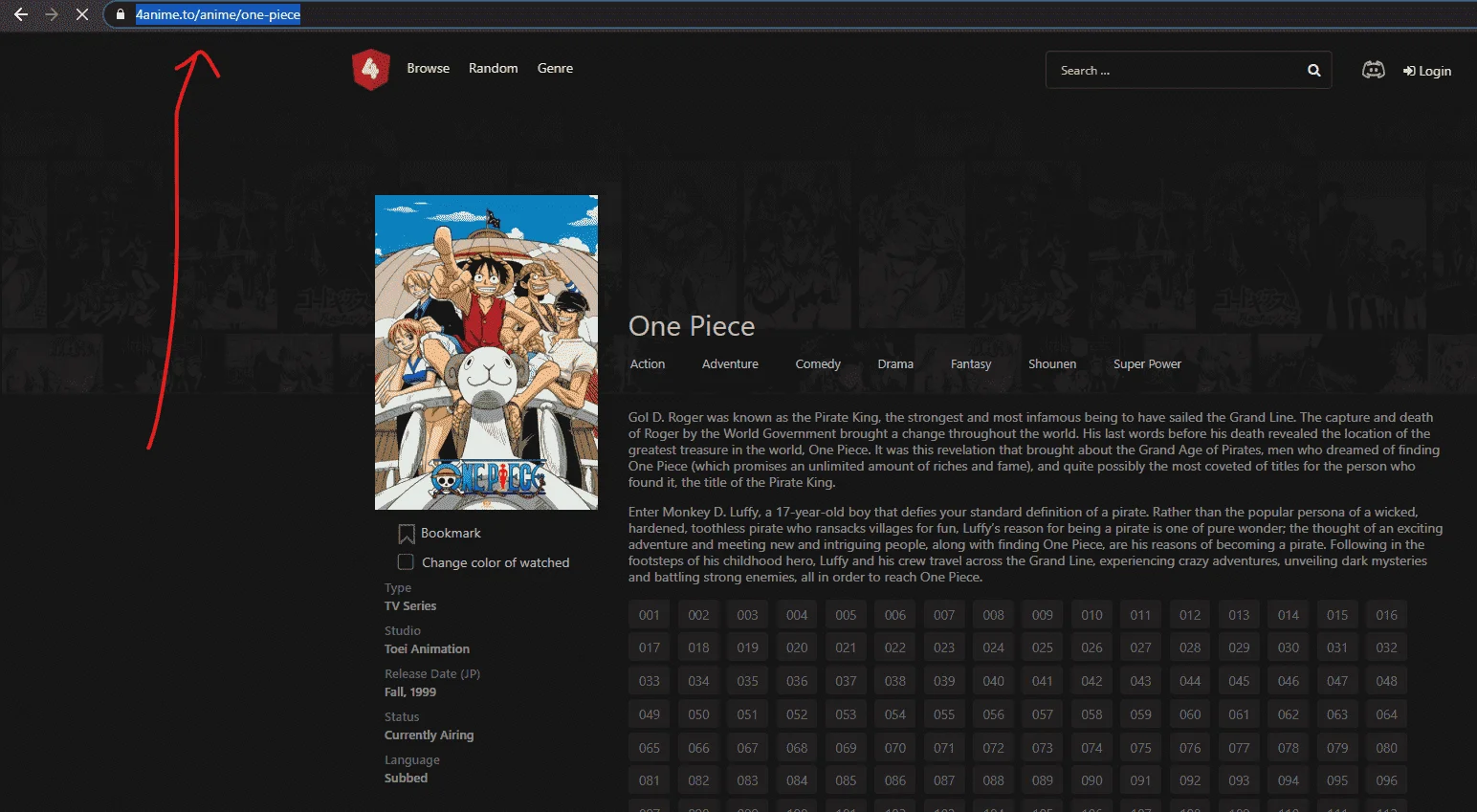Open episode 002
Image resolution: width=1477 pixels, height=812 pixels.
pos(698,615)
